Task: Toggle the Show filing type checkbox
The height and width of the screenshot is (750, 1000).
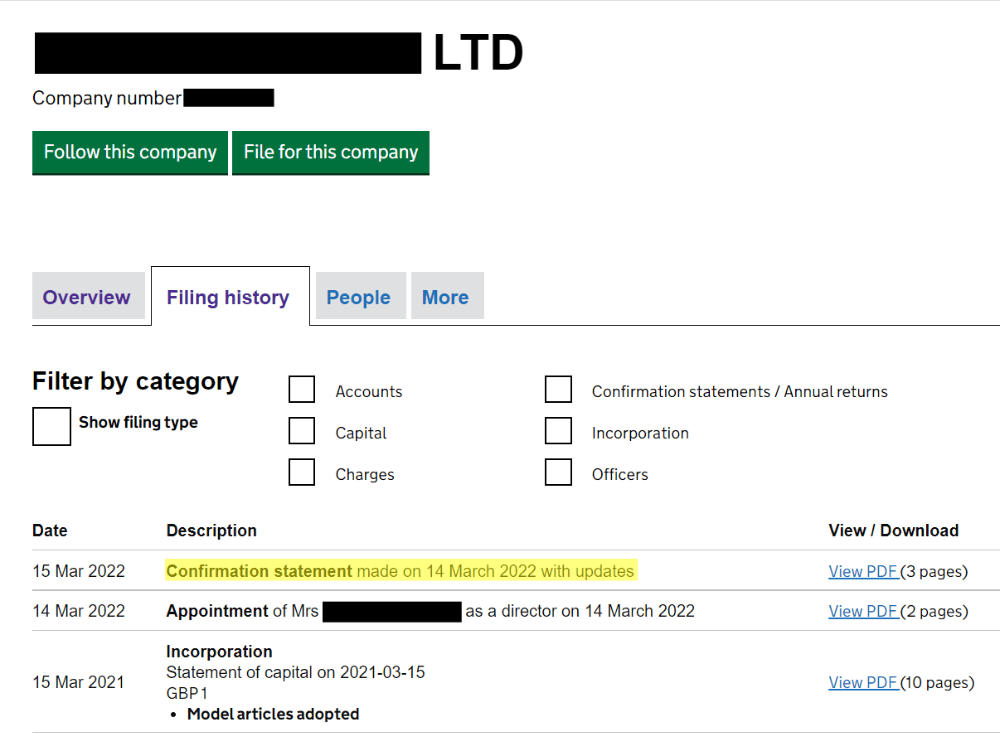Action: click(51, 427)
